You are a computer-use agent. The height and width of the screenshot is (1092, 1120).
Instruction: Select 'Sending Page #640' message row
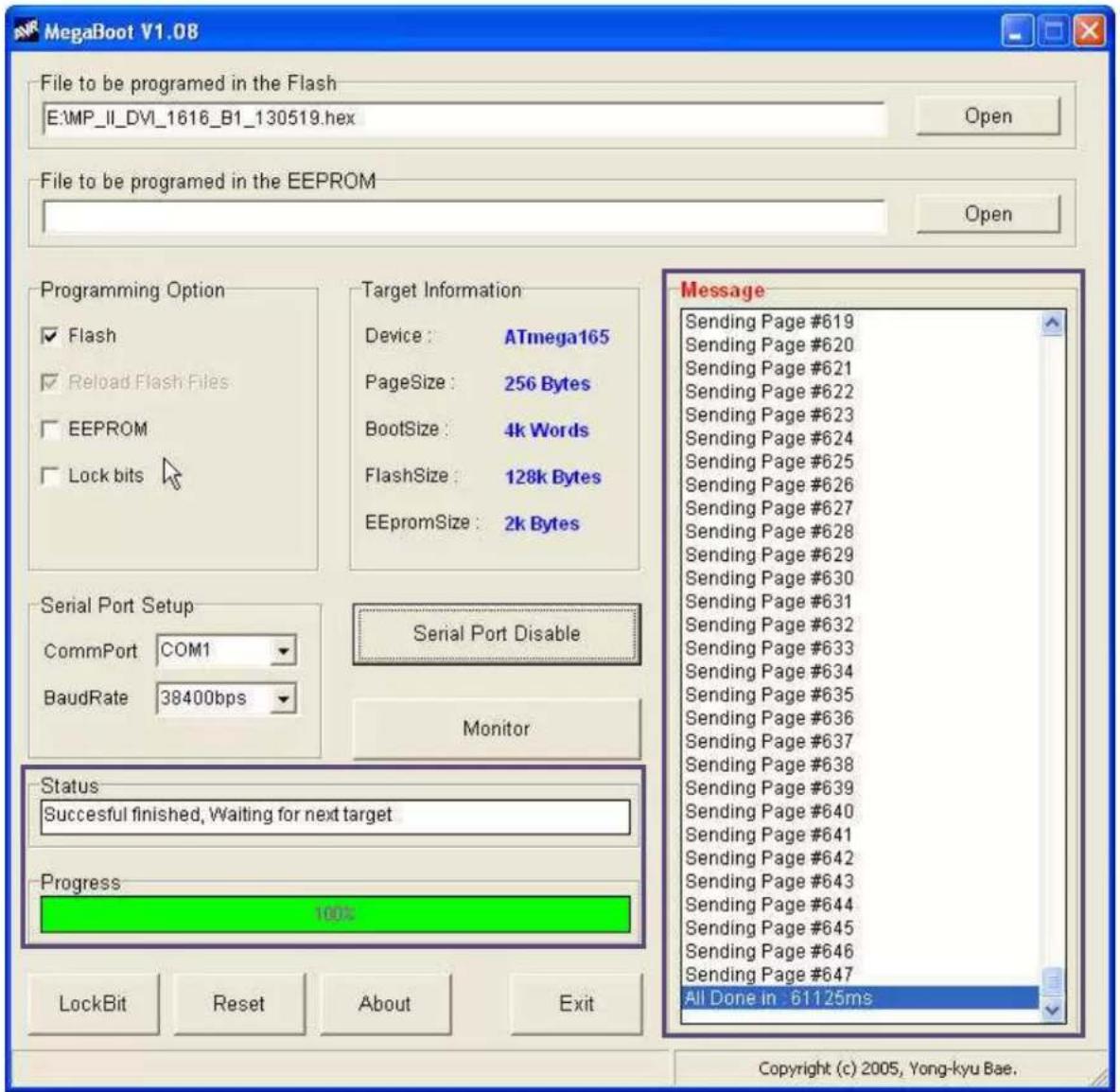(x=860, y=811)
